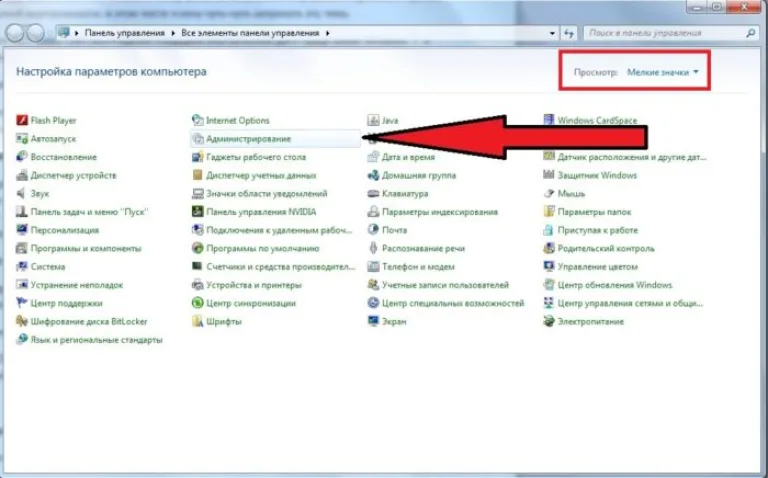Open the Flash Player icon
The image size is (768, 478).
(22, 120)
